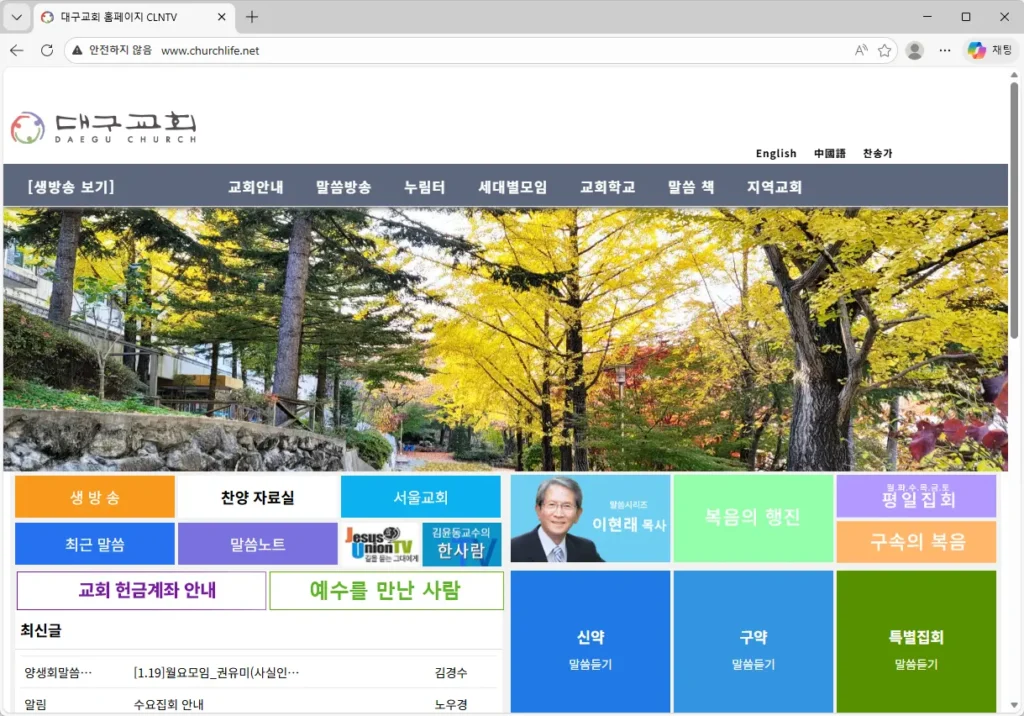1024x716 pixels.
Task: Open a new browser tab
Action: coord(252,17)
